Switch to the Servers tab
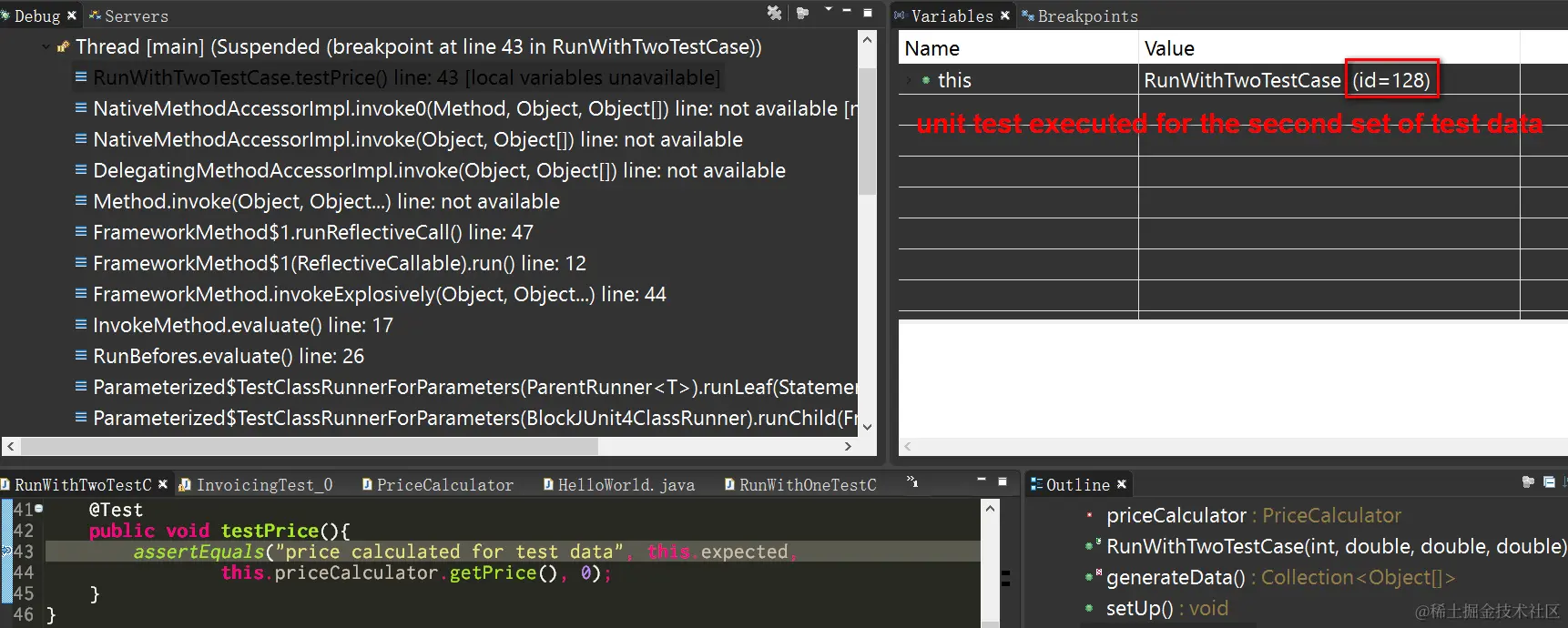Image resolution: width=1568 pixels, height=628 pixels. click(x=128, y=16)
